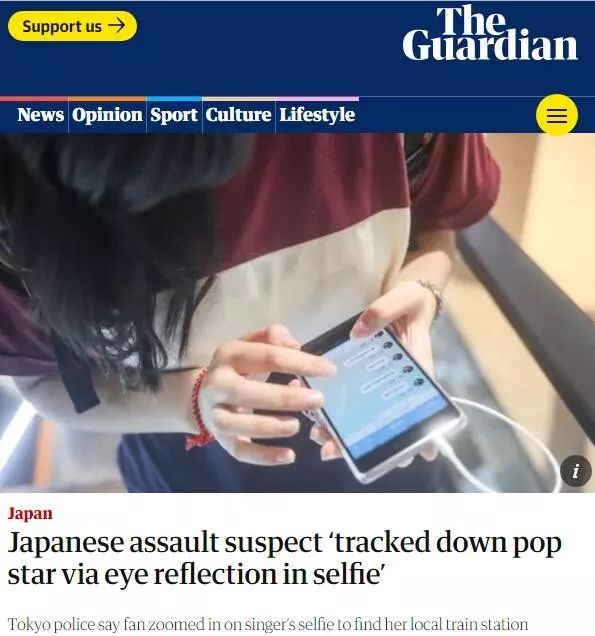
Task: Open the Opinion section tab
Action: pos(107,115)
